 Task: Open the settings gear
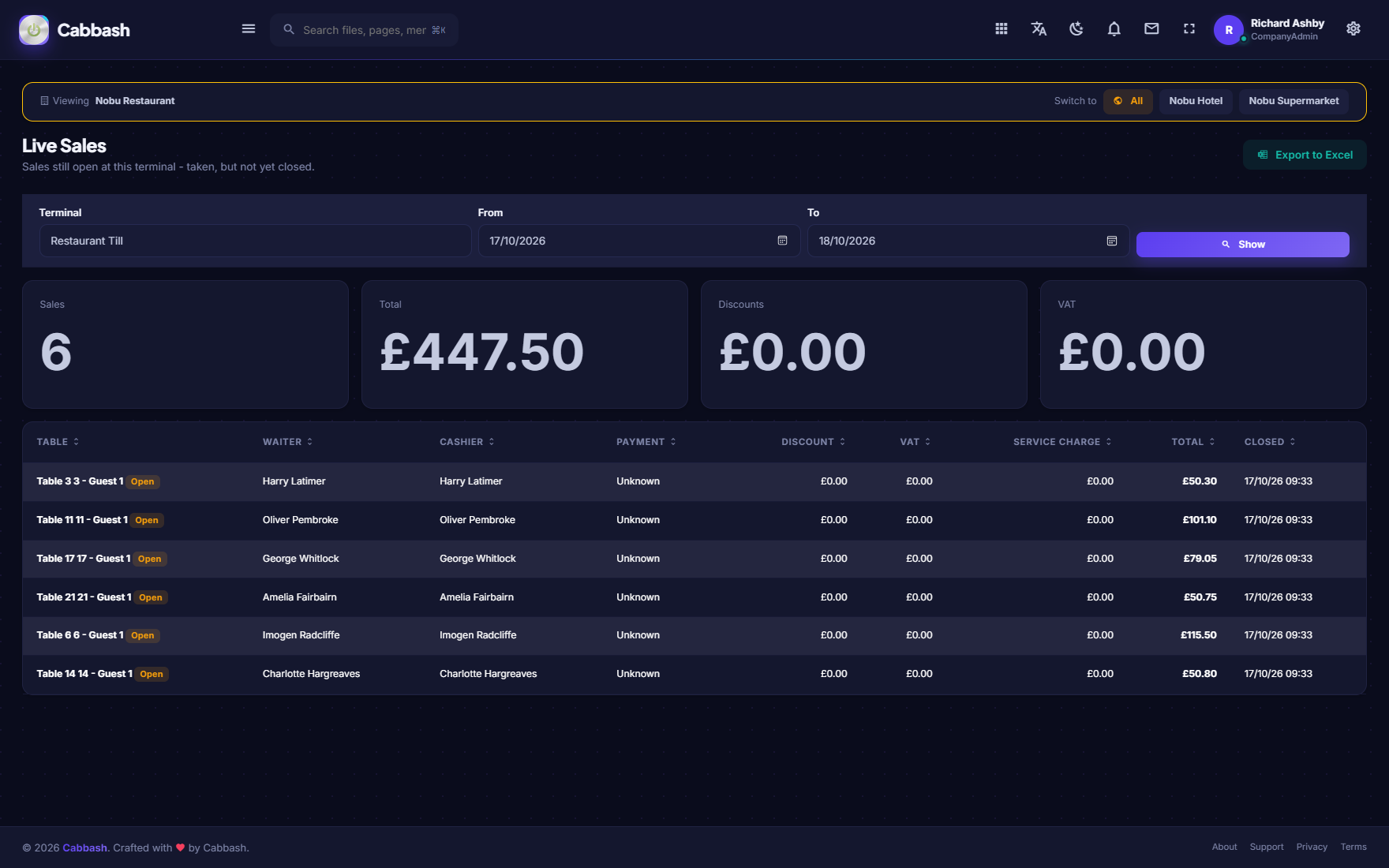pos(1353,29)
